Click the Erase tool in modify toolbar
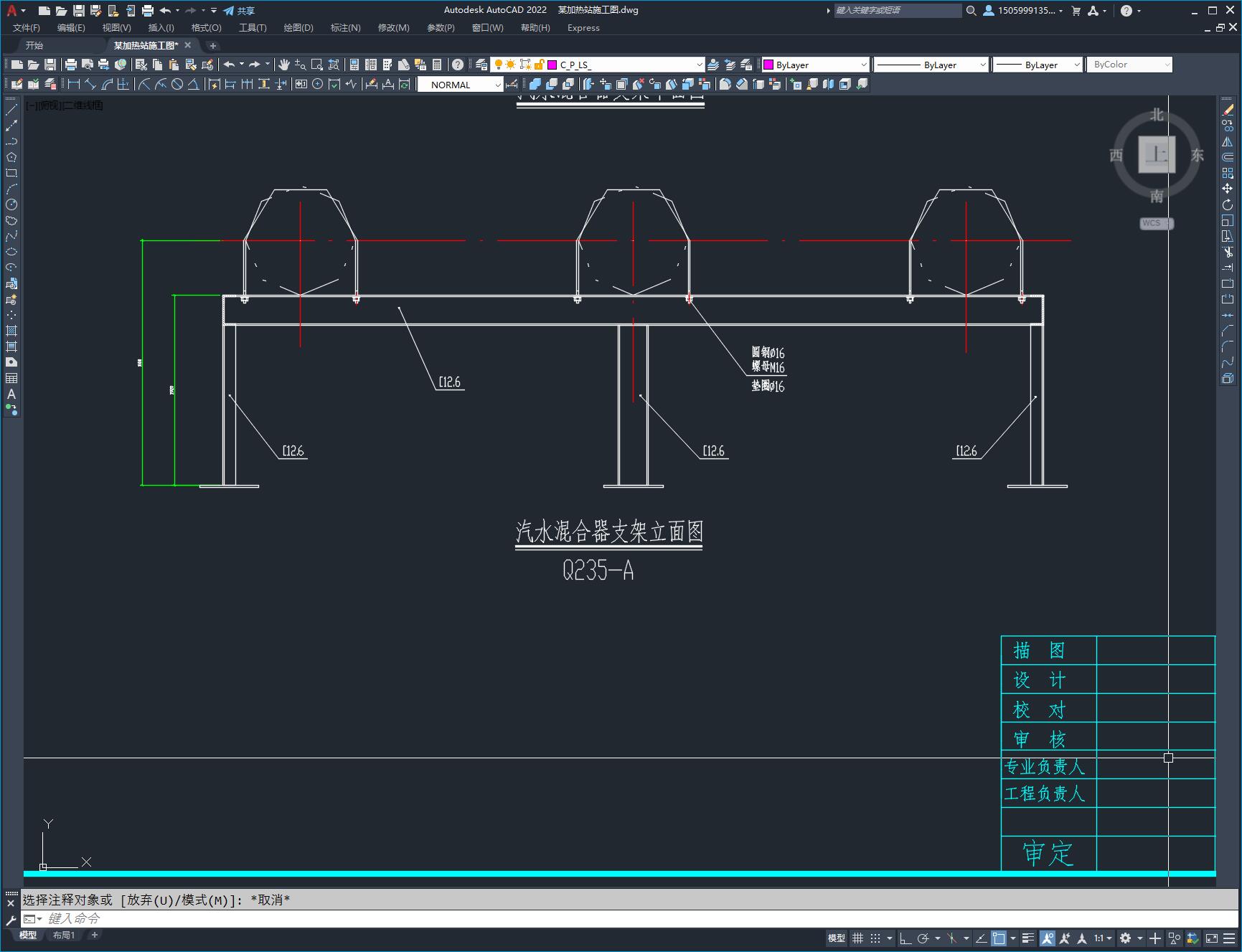This screenshot has height=952, width=1242. [x=1228, y=110]
